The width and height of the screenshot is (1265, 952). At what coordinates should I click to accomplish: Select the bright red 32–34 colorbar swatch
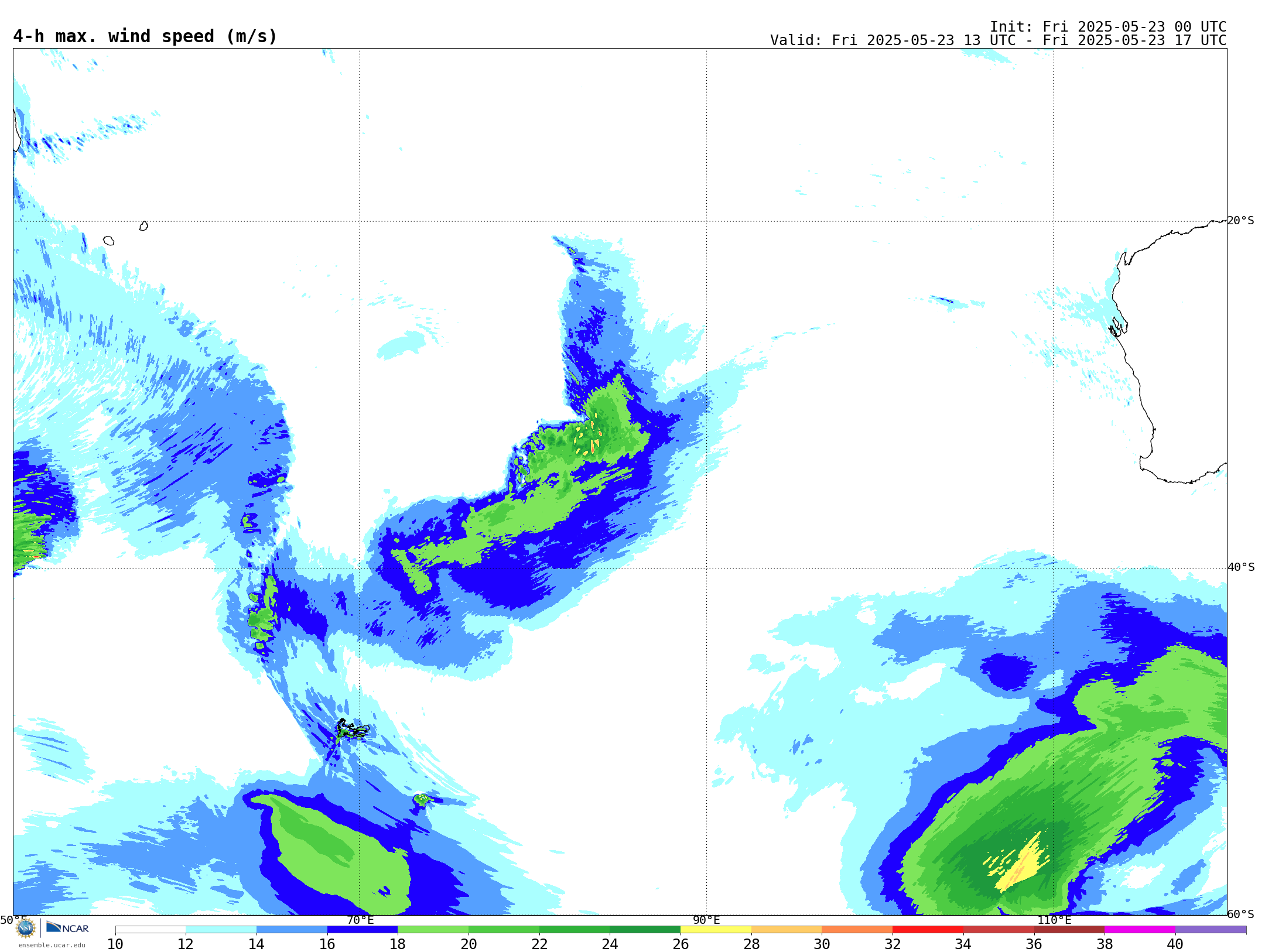pyautogui.click(x=928, y=930)
